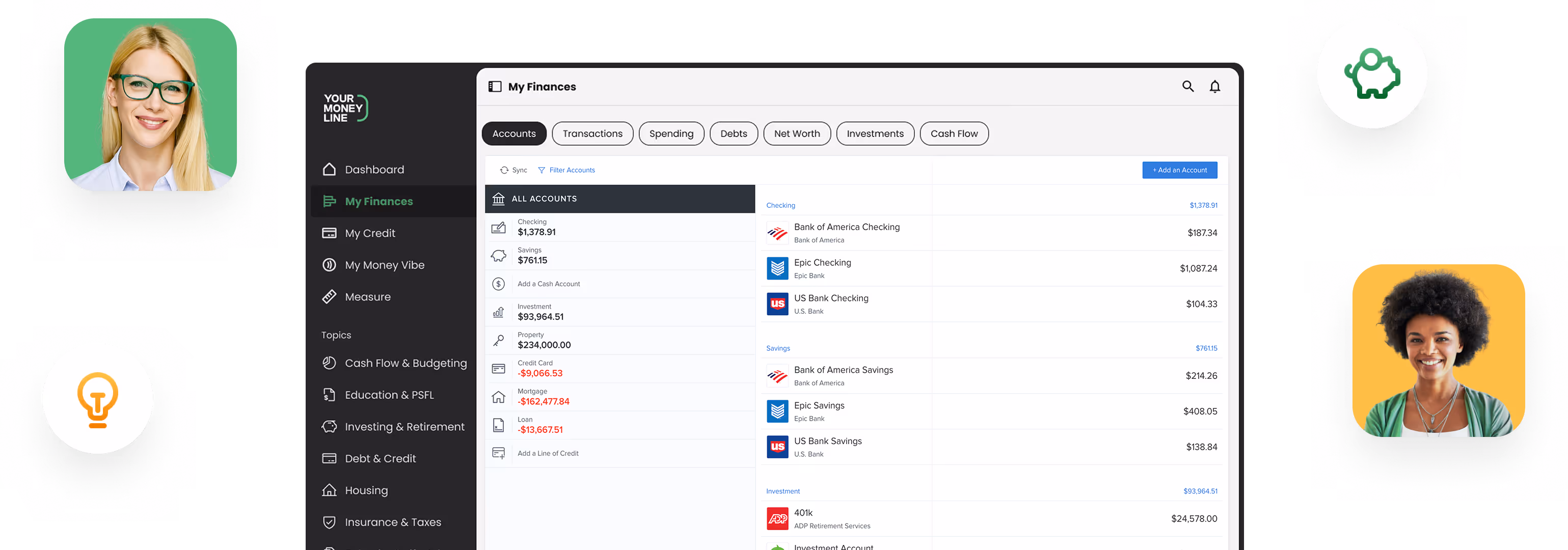Image resolution: width=1568 pixels, height=550 pixels.
Task: Click Add a Cash Account
Action: click(x=549, y=284)
